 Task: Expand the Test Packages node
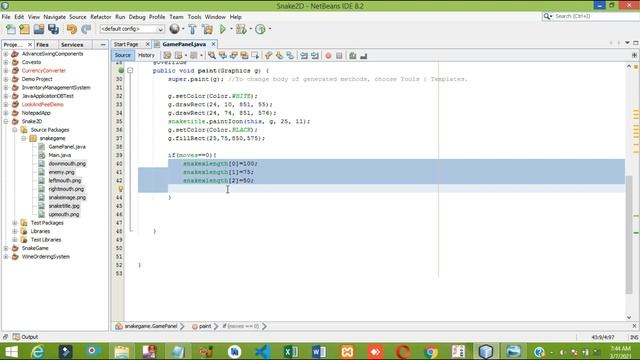coord(15,223)
